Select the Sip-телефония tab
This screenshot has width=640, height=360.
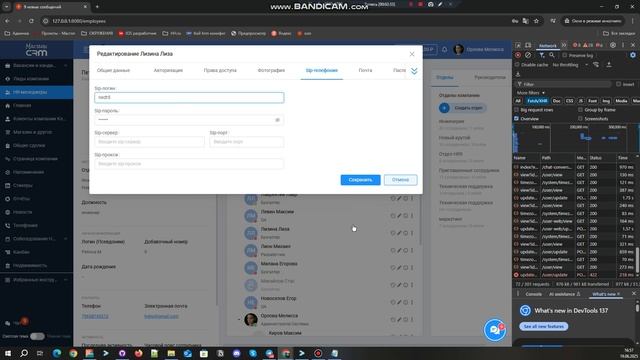(x=322, y=70)
